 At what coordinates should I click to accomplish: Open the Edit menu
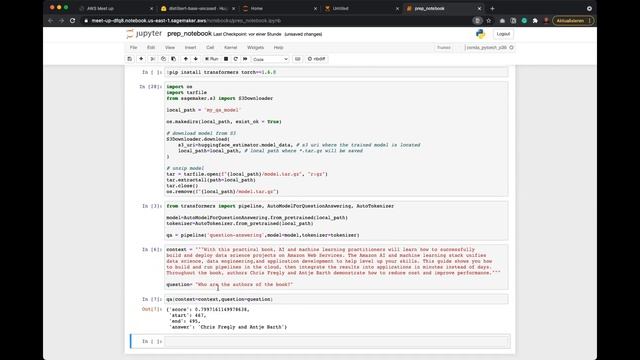151,48
